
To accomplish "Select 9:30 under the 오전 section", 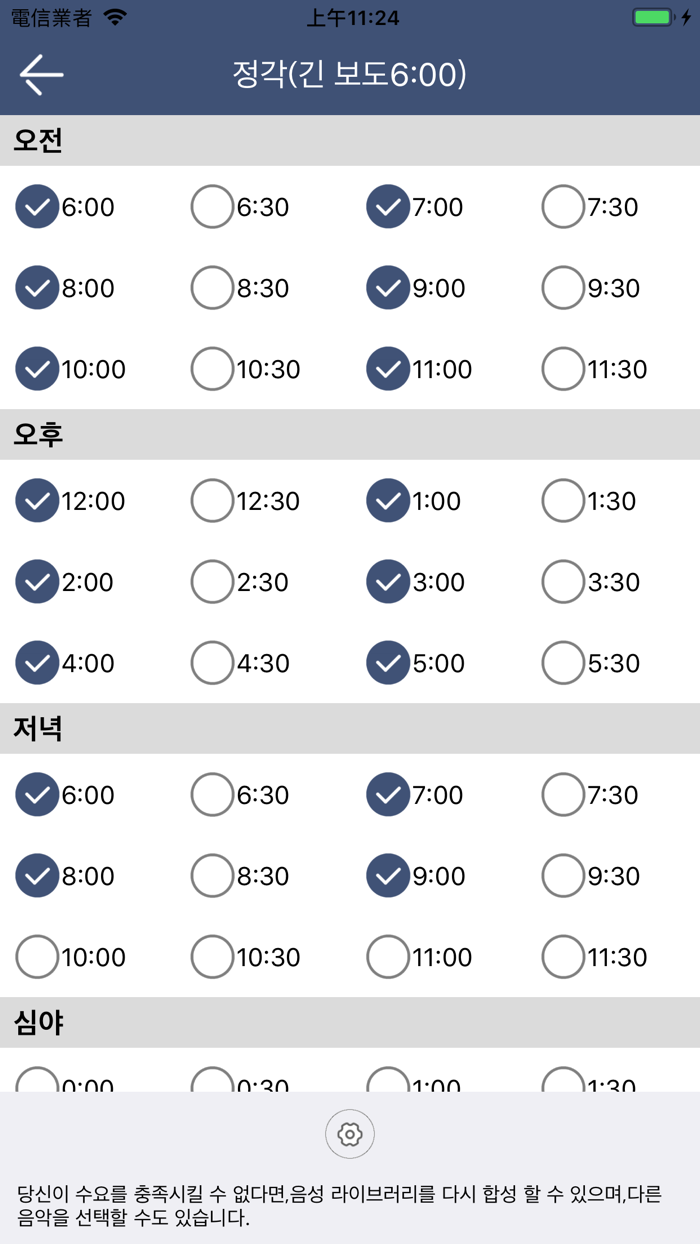I will tap(563, 288).
